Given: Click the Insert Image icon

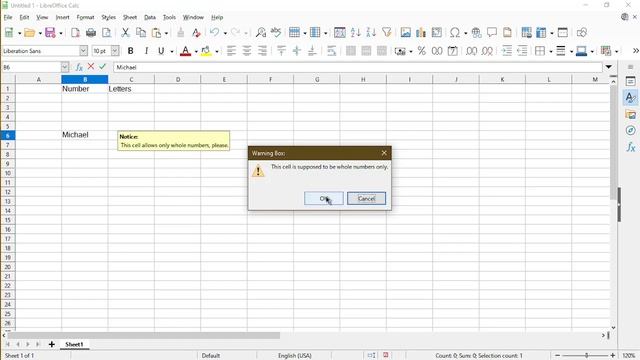Looking at the screenshot, I should coord(405,33).
